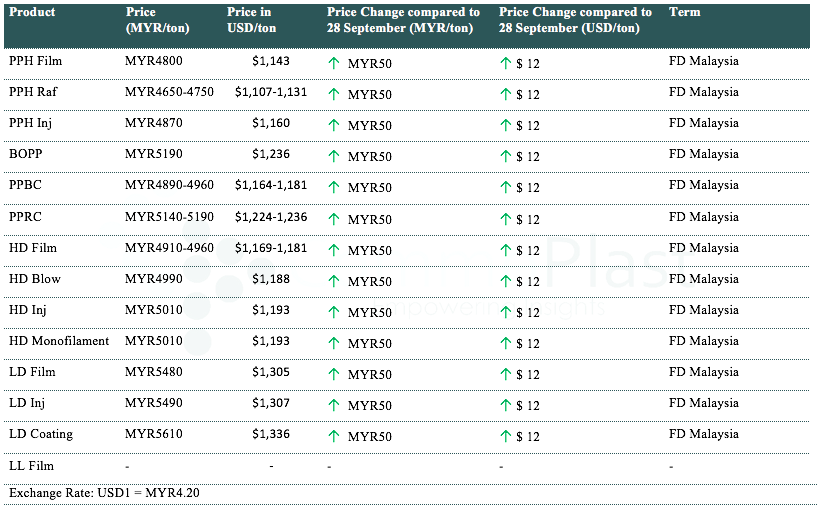
Task: Click the green MYR arrow in PPH Film row
Action: click(334, 63)
